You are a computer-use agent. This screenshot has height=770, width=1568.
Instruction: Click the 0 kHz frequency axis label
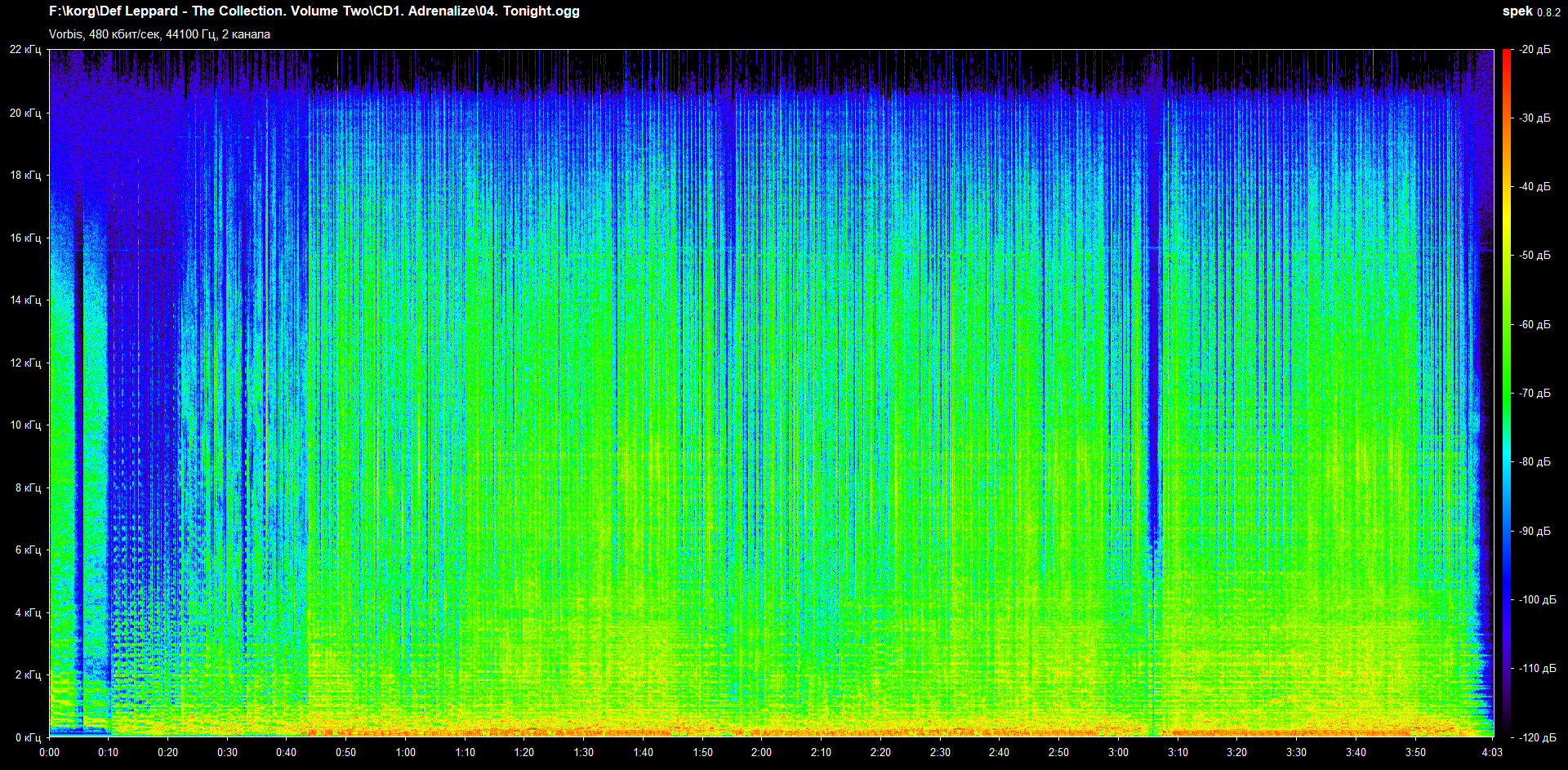click(28, 737)
